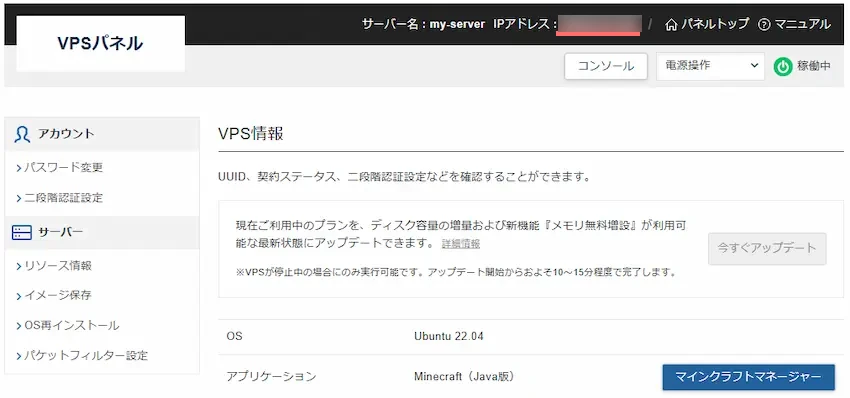Click the UUID description sentence
Viewport: 850px width, 398px height.
(x=404, y=177)
